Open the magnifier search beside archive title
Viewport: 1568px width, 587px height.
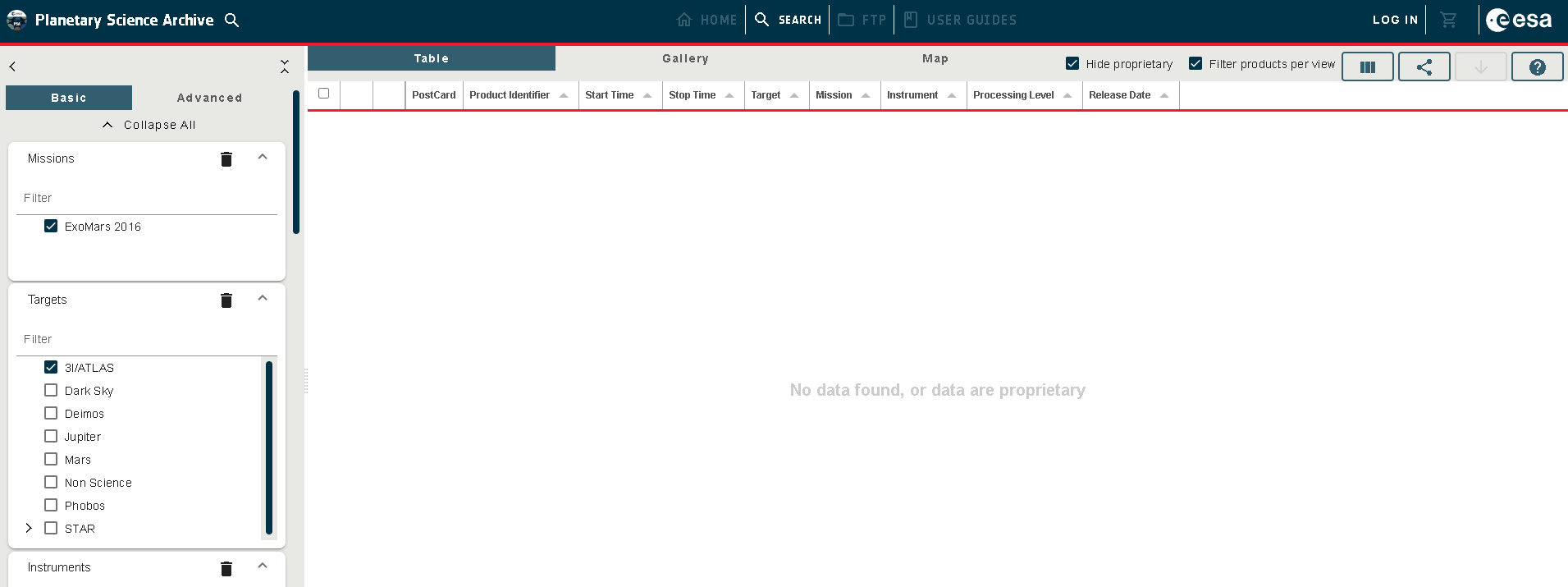232,20
